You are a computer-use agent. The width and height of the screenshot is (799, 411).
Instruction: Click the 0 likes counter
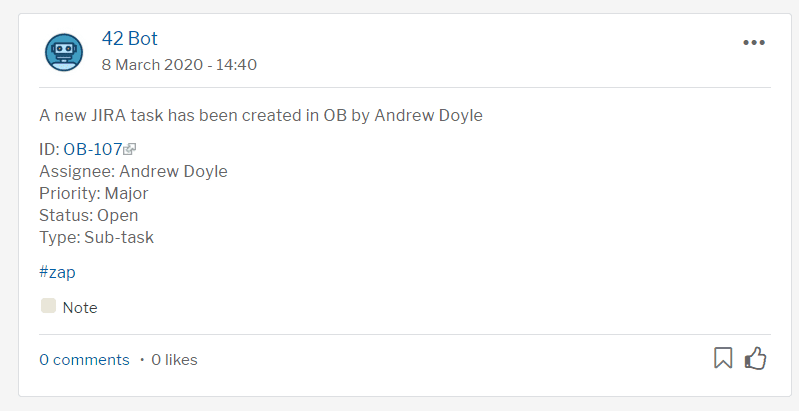(x=174, y=360)
